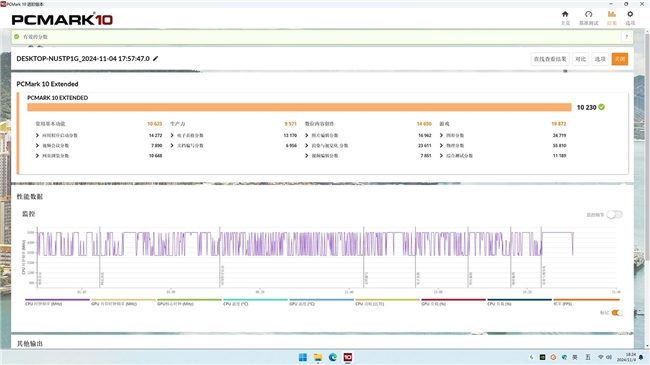Select the GPU memory clock (MHz) legend
The width and height of the screenshot is (650, 365).
pyautogui.click(x=123, y=302)
